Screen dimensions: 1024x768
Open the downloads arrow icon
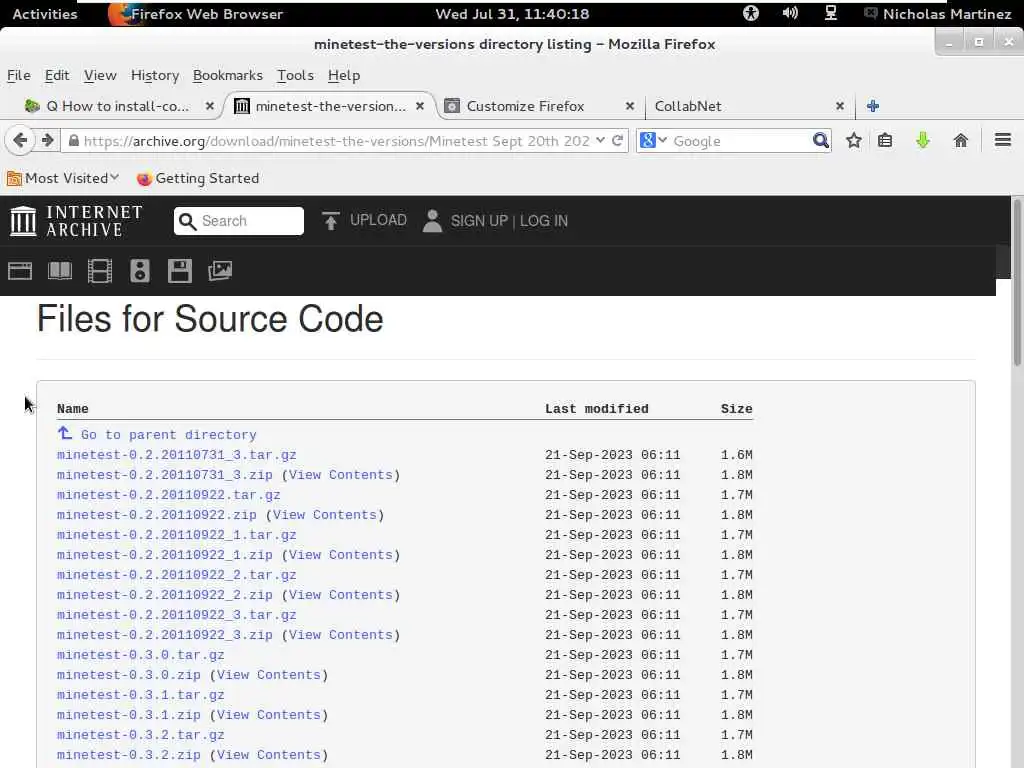tap(923, 140)
